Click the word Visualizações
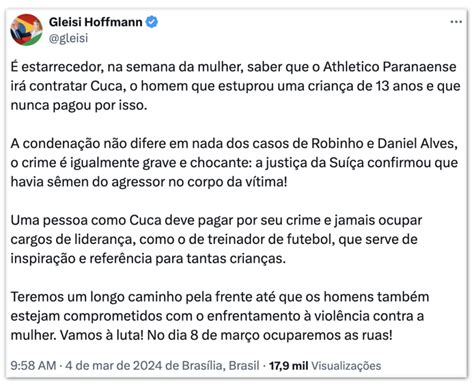Screen dimensions: 474x386 click(346, 366)
